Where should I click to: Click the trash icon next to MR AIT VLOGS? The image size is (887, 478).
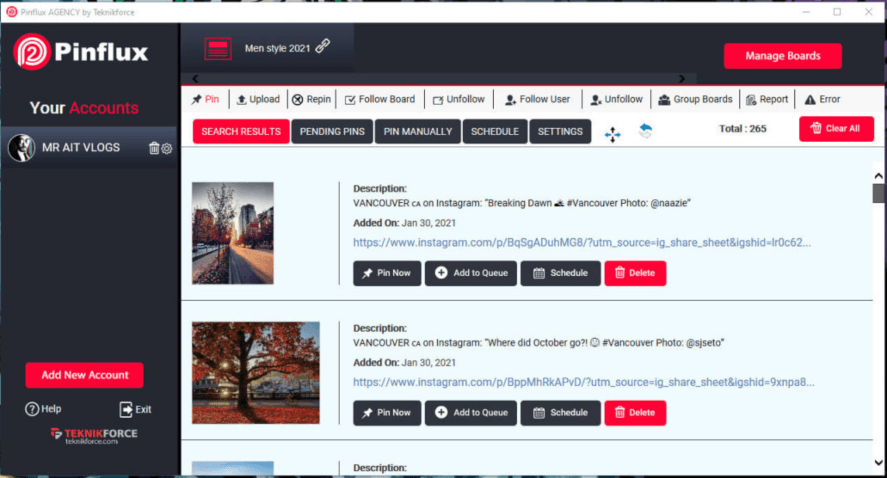pyautogui.click(x=154, y=148)
